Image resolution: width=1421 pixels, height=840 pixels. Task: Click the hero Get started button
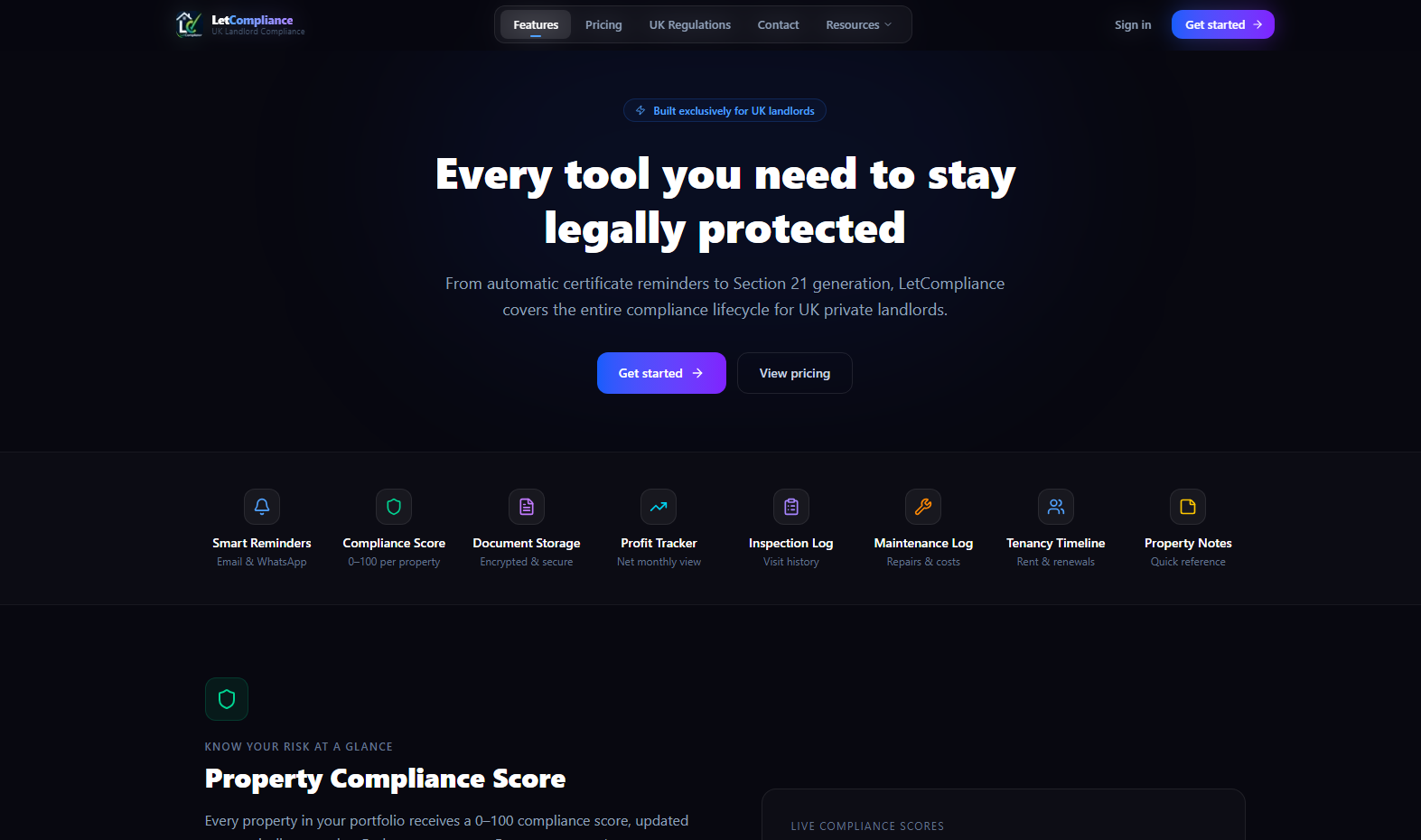(661, 373)
